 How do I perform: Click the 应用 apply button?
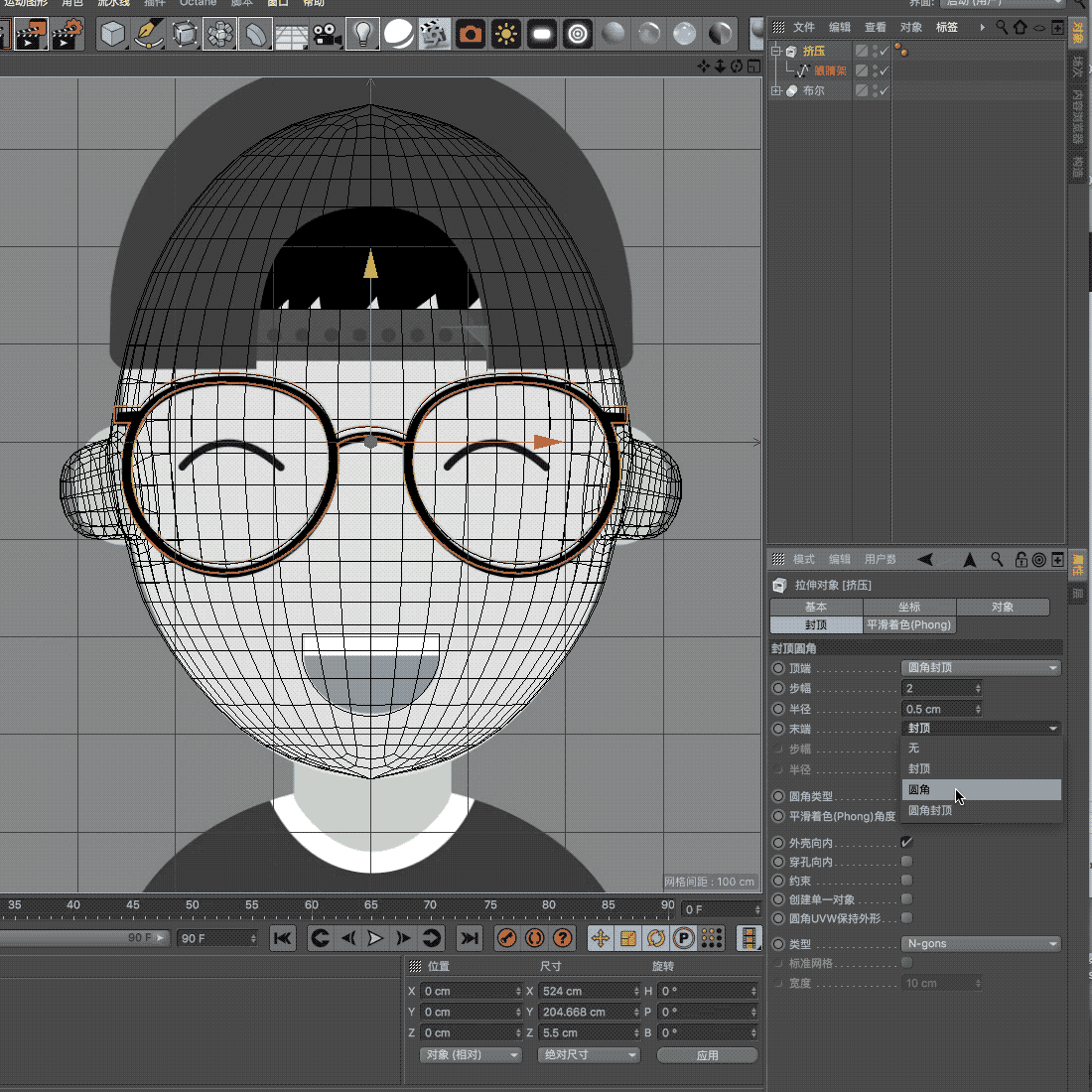(x=707, y=1055)
